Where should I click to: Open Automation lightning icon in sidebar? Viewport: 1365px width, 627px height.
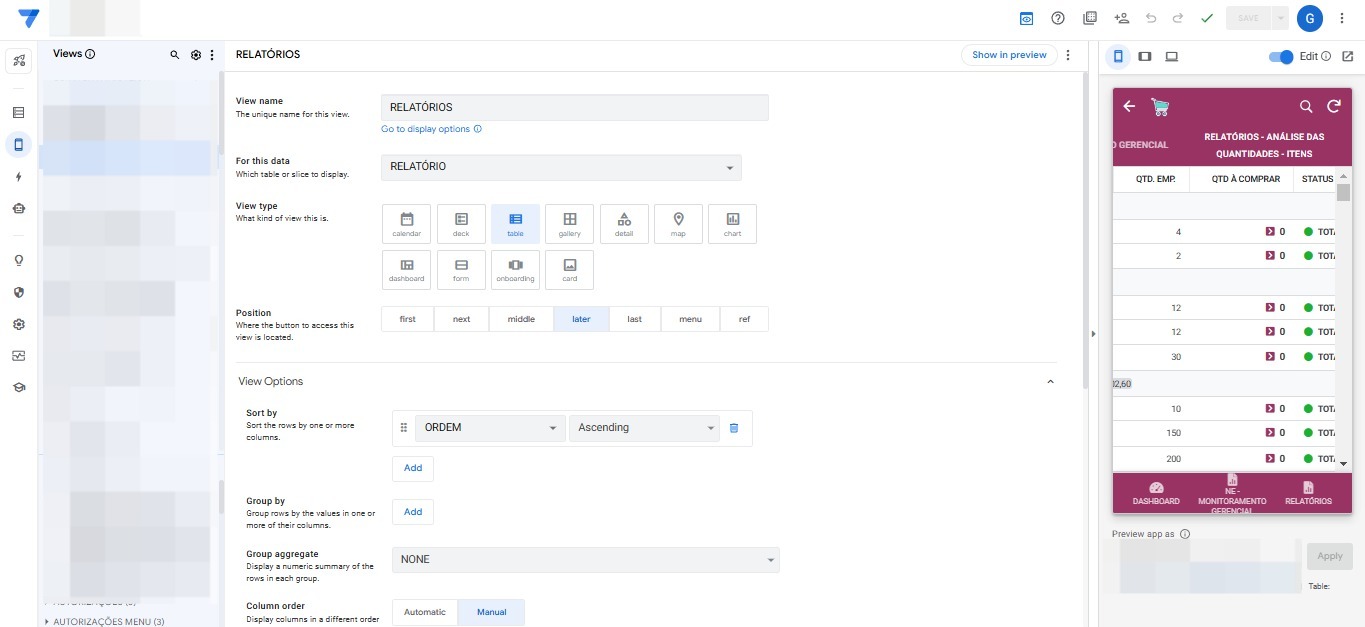[x=18, y=177]
